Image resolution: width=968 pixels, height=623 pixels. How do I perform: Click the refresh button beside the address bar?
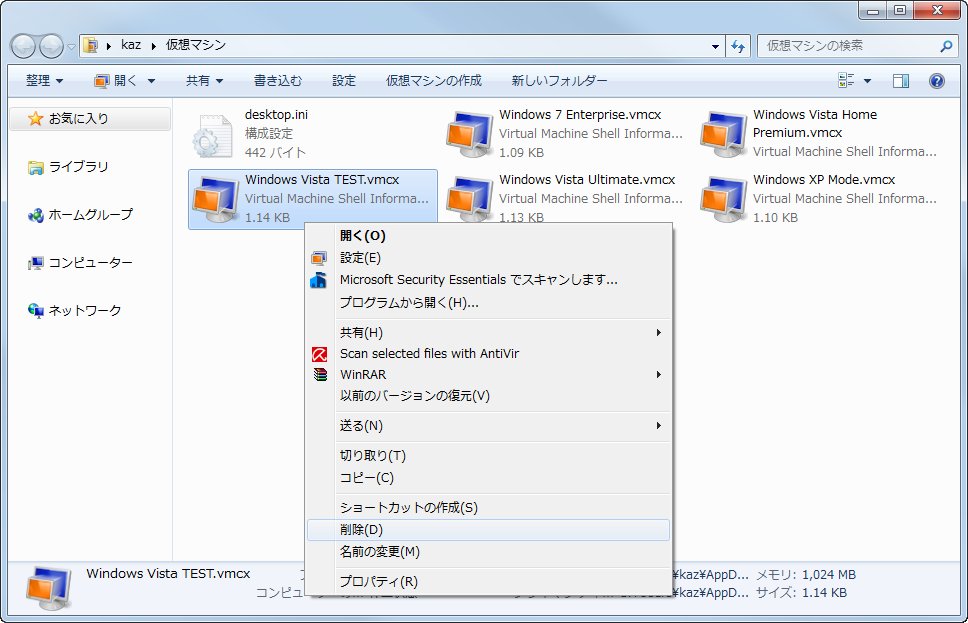point(738,46)
